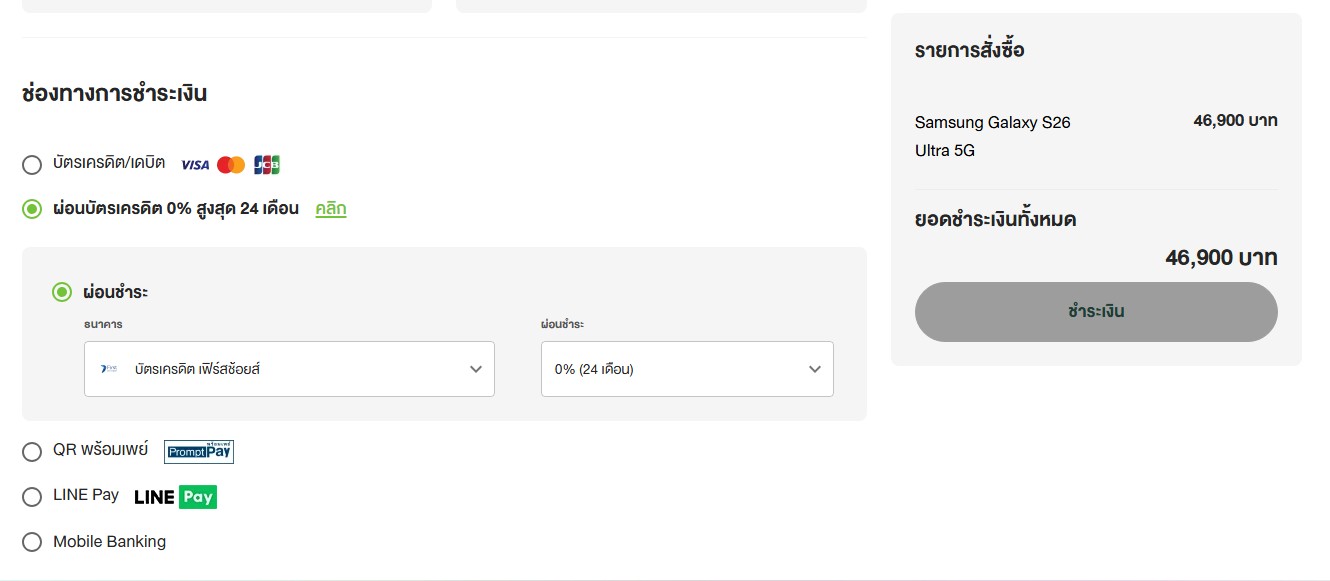Choose the nested ผ่อนชำระ radio button
Viewport: 1330px width, 581px height.
pyautogui.click(x=62, y=292)
